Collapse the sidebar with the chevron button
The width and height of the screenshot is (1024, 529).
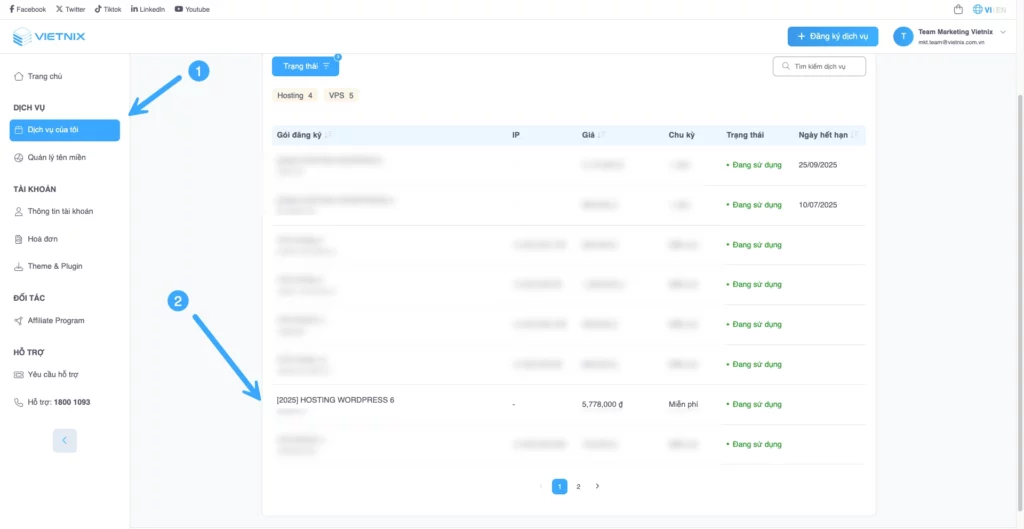(x=65, y=441)
